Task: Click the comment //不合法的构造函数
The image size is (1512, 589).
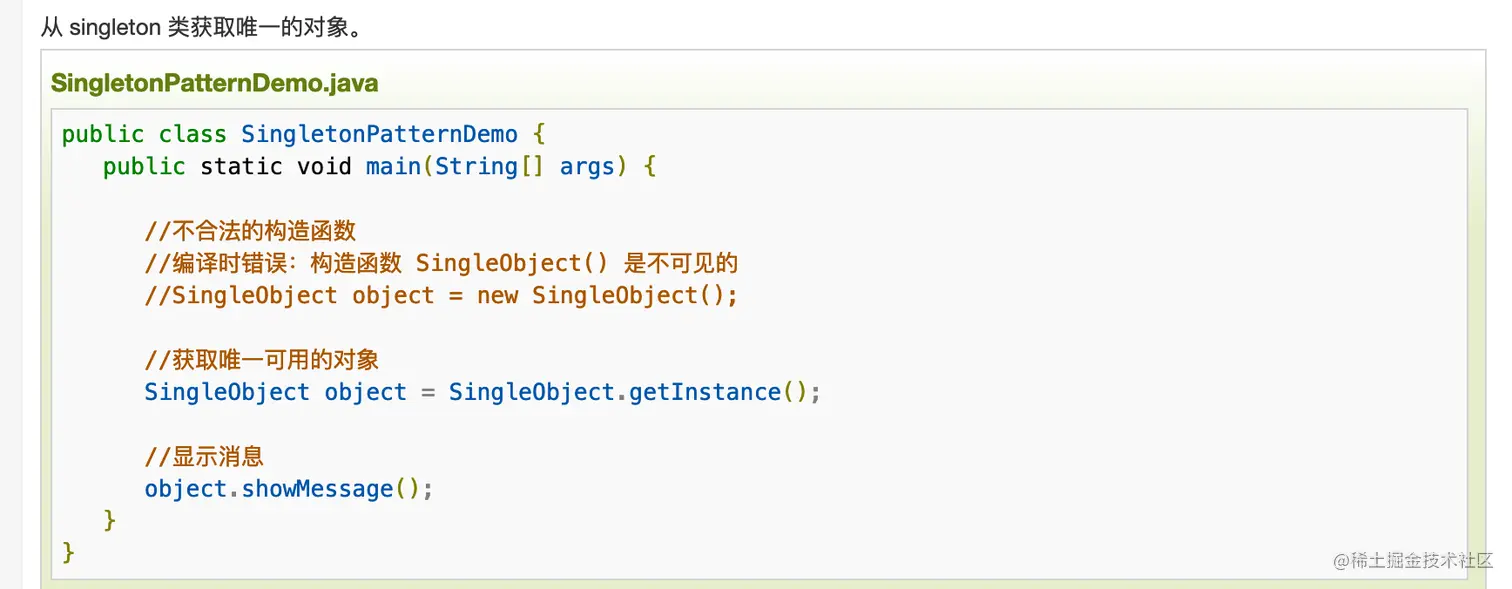Action: click(250, 231)
